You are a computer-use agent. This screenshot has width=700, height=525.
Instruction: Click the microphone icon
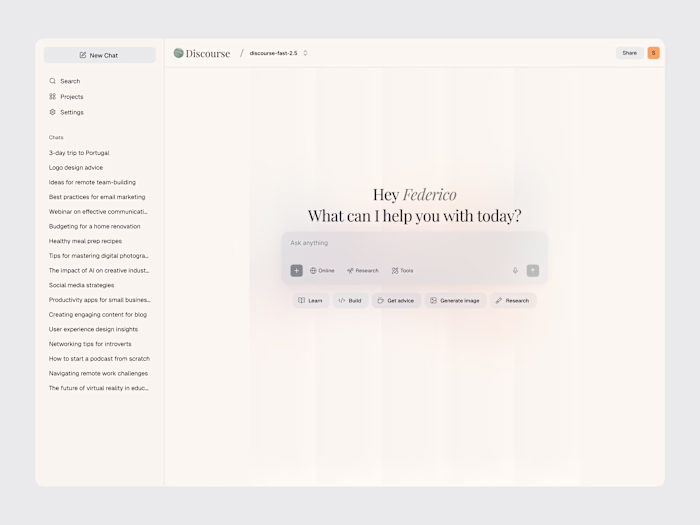tap(515, 271)
